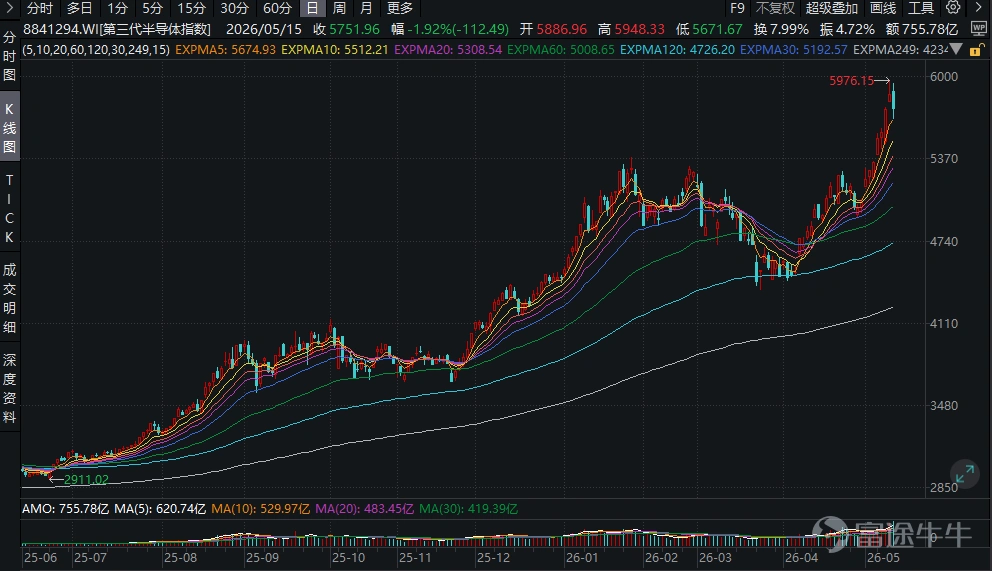Click the index name 8841294.WI 第三代半导体指数

[x=117, y=29]
